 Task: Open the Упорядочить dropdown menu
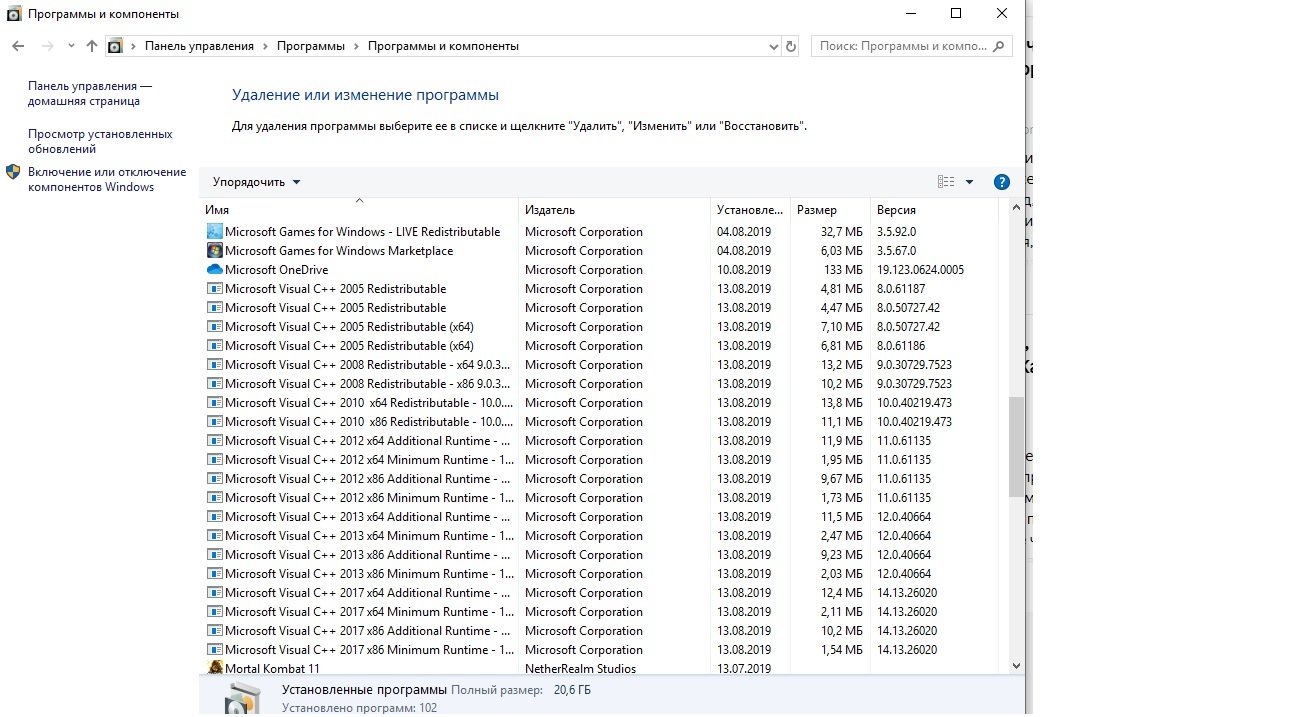256,182
